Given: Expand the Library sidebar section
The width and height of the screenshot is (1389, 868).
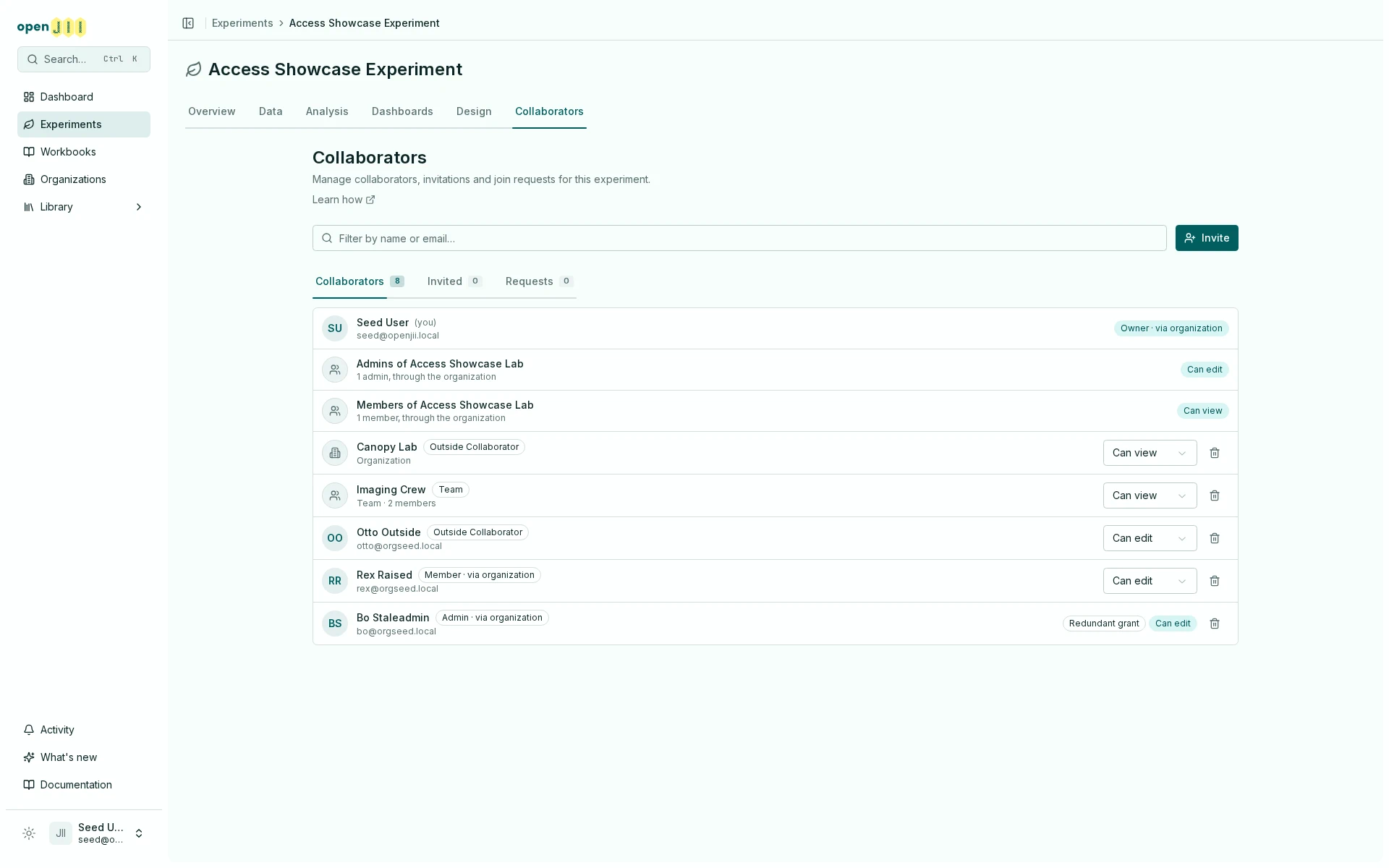Looking at the screenshot, I should click(84, 207).
